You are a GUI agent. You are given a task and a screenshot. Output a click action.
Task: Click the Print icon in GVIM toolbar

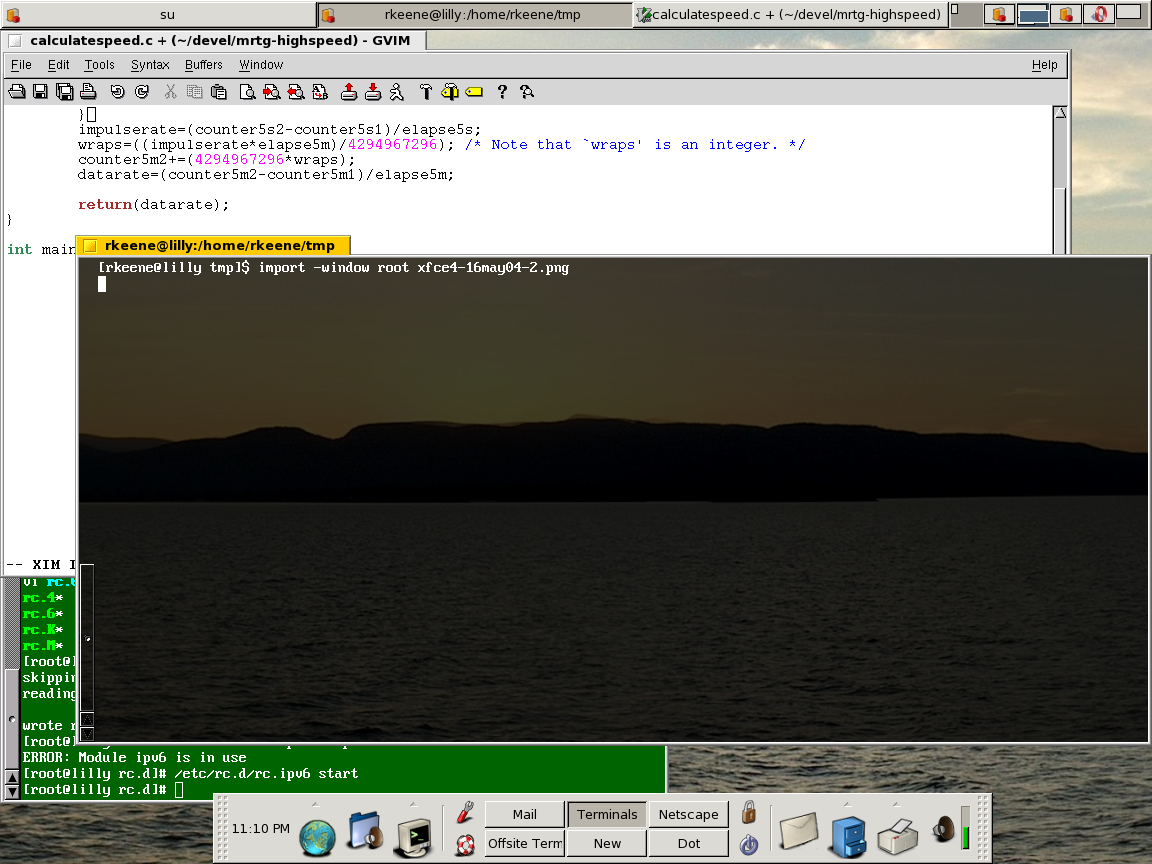88,92
